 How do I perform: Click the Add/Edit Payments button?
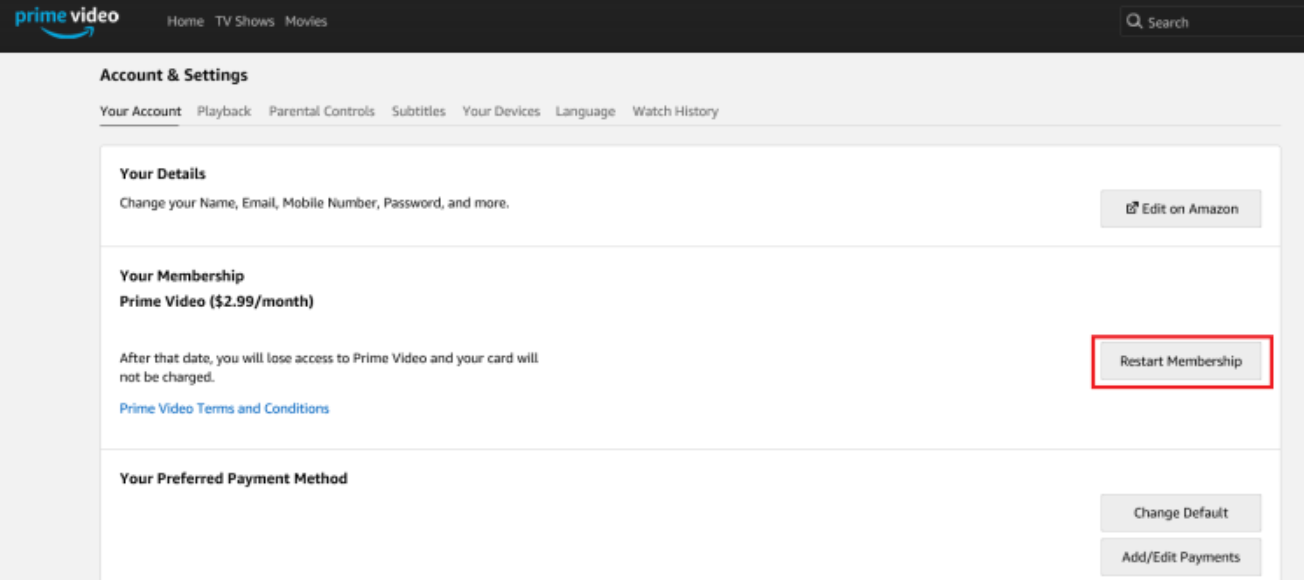coord(1181,557)
